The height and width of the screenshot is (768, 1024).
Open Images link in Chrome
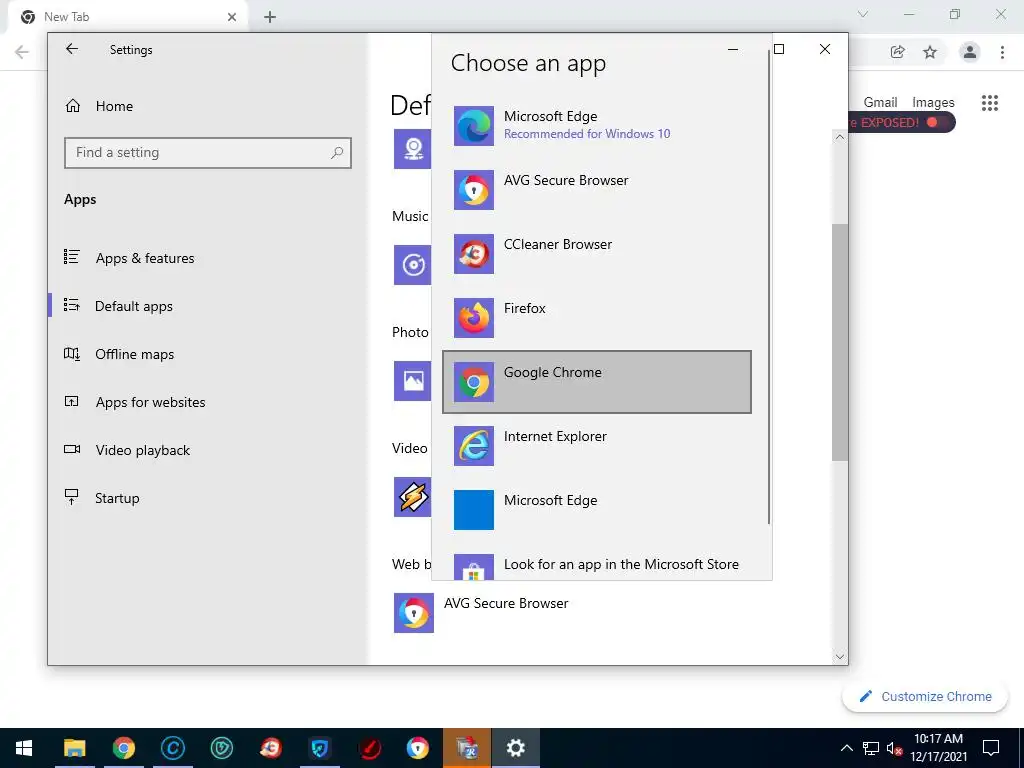point(933,103)
